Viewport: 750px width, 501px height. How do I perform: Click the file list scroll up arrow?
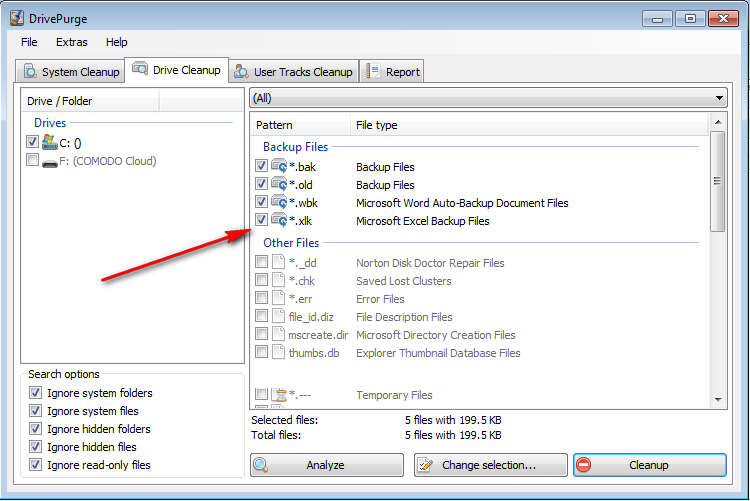[718, 122]
